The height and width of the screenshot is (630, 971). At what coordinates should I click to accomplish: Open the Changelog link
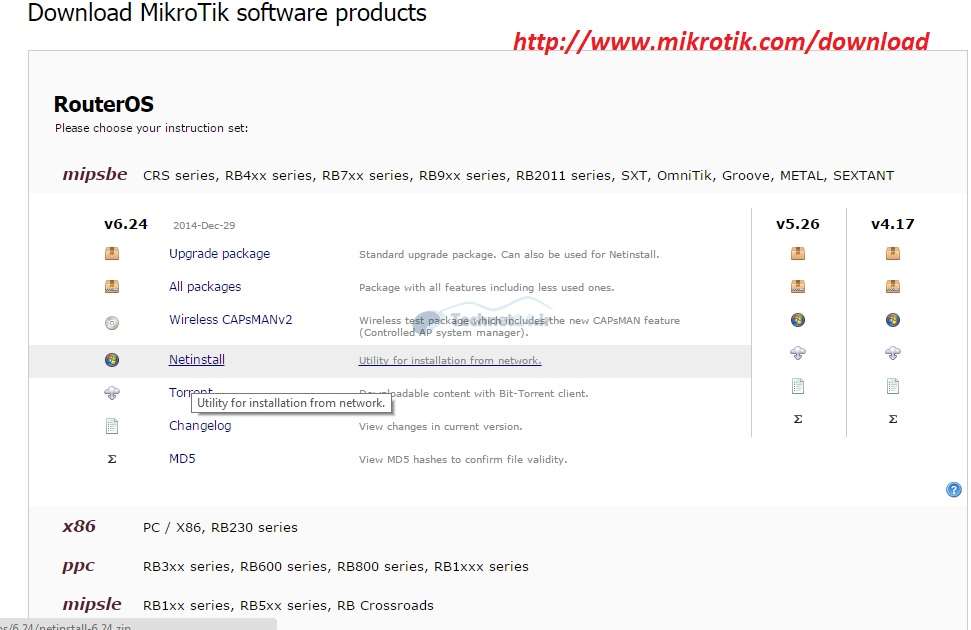pyautogui.click(x=200, y=426)
